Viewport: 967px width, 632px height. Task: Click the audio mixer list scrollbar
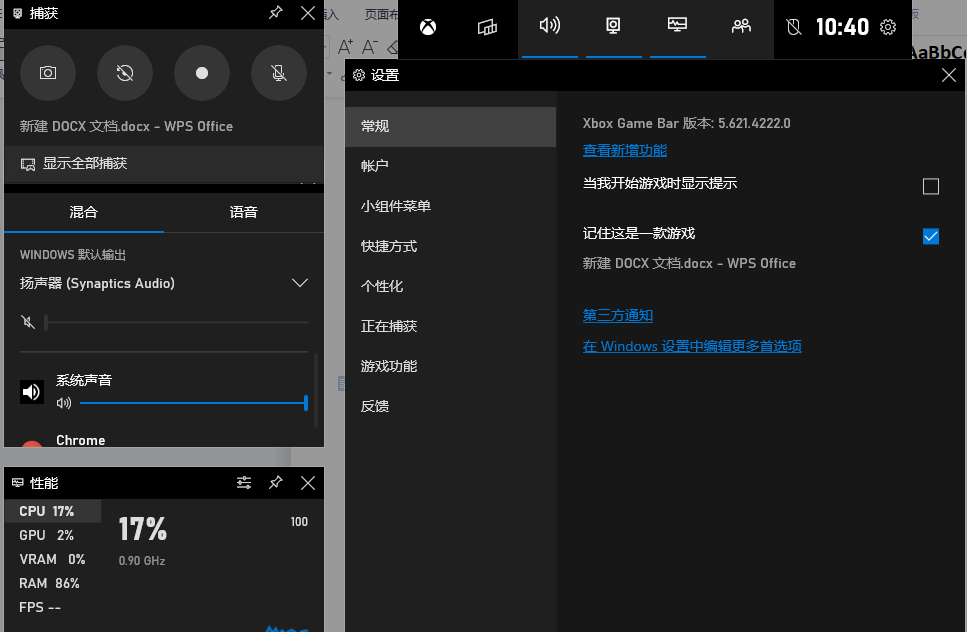[x=316, y=390]
